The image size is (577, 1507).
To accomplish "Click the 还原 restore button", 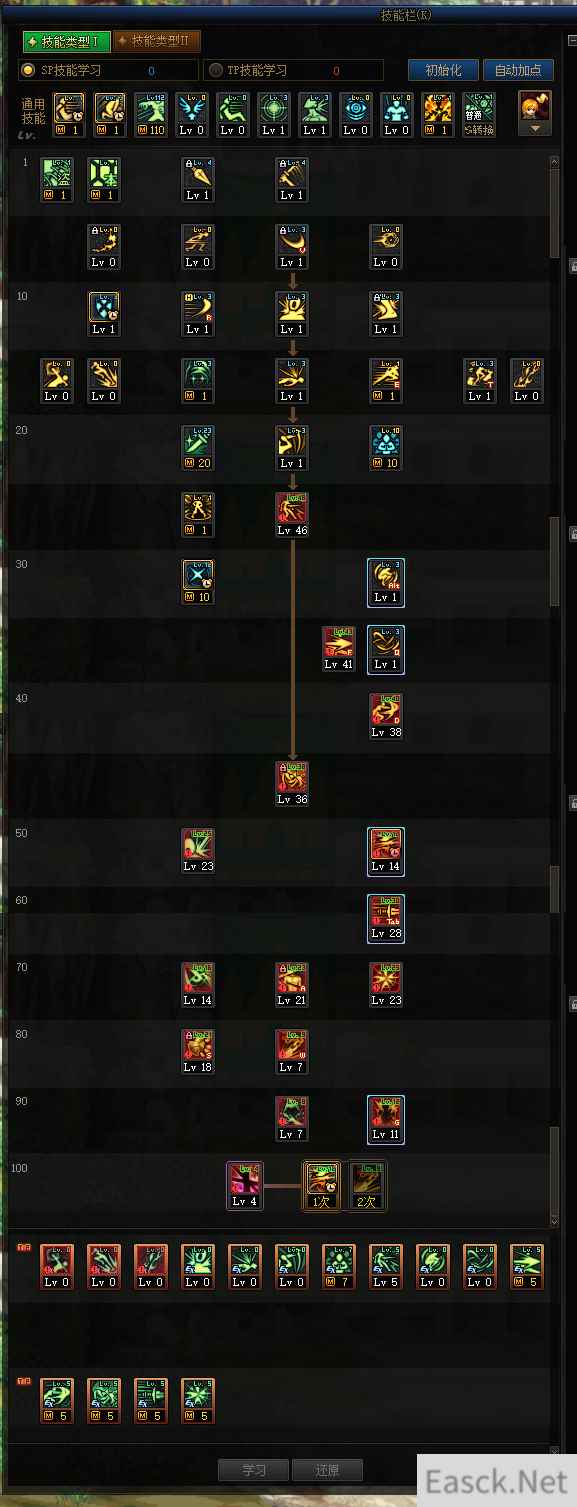I will (x=327, y=1470).
